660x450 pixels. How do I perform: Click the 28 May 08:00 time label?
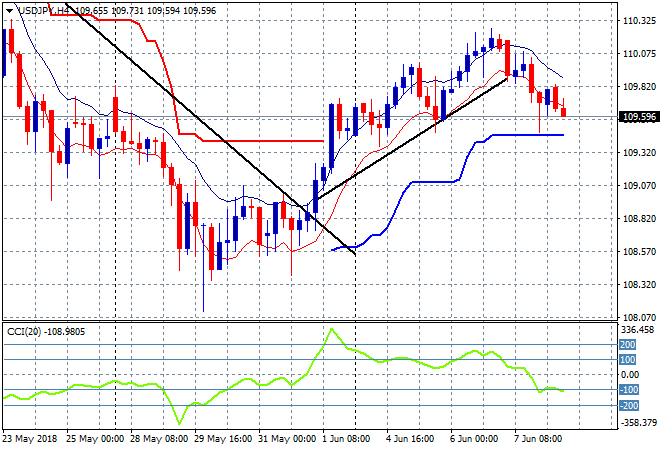[159, 439]
